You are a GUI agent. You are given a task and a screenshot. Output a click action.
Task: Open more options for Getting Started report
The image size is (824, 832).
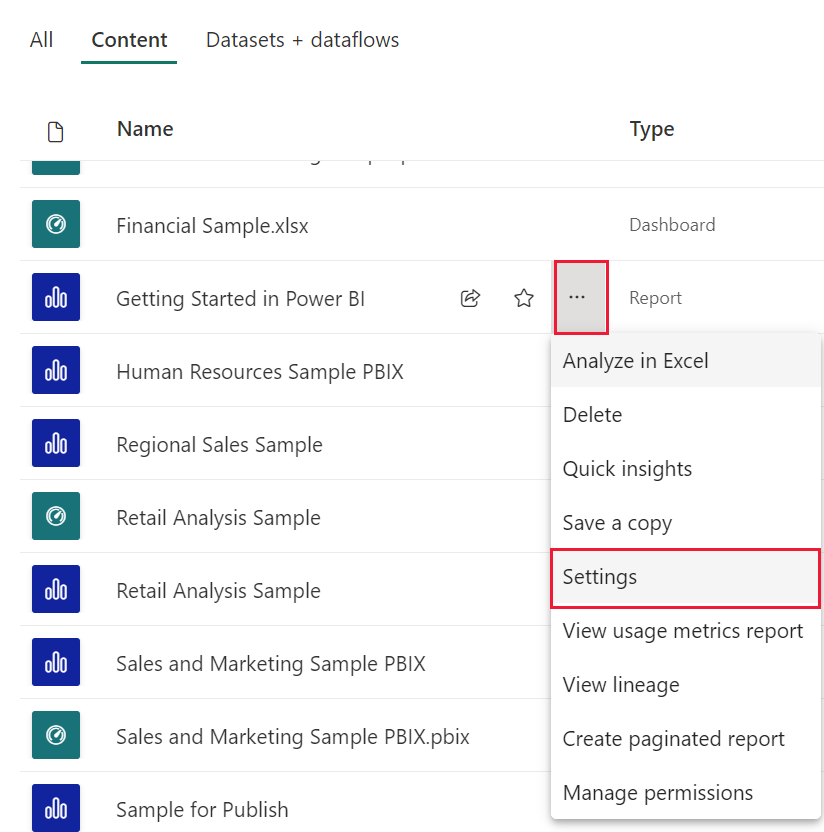(x=580, y=297)
